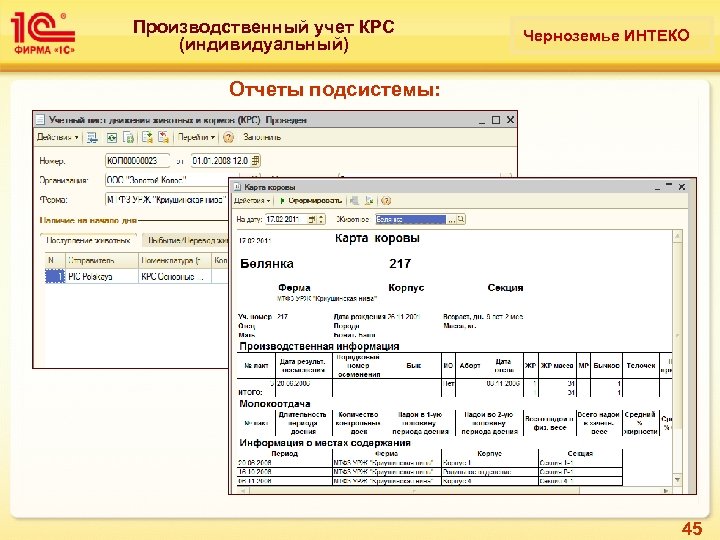Image resolution: width=720 pixels, height=540 pixels.
Task: Click the Бычков column header
Action: pos(607,366)
